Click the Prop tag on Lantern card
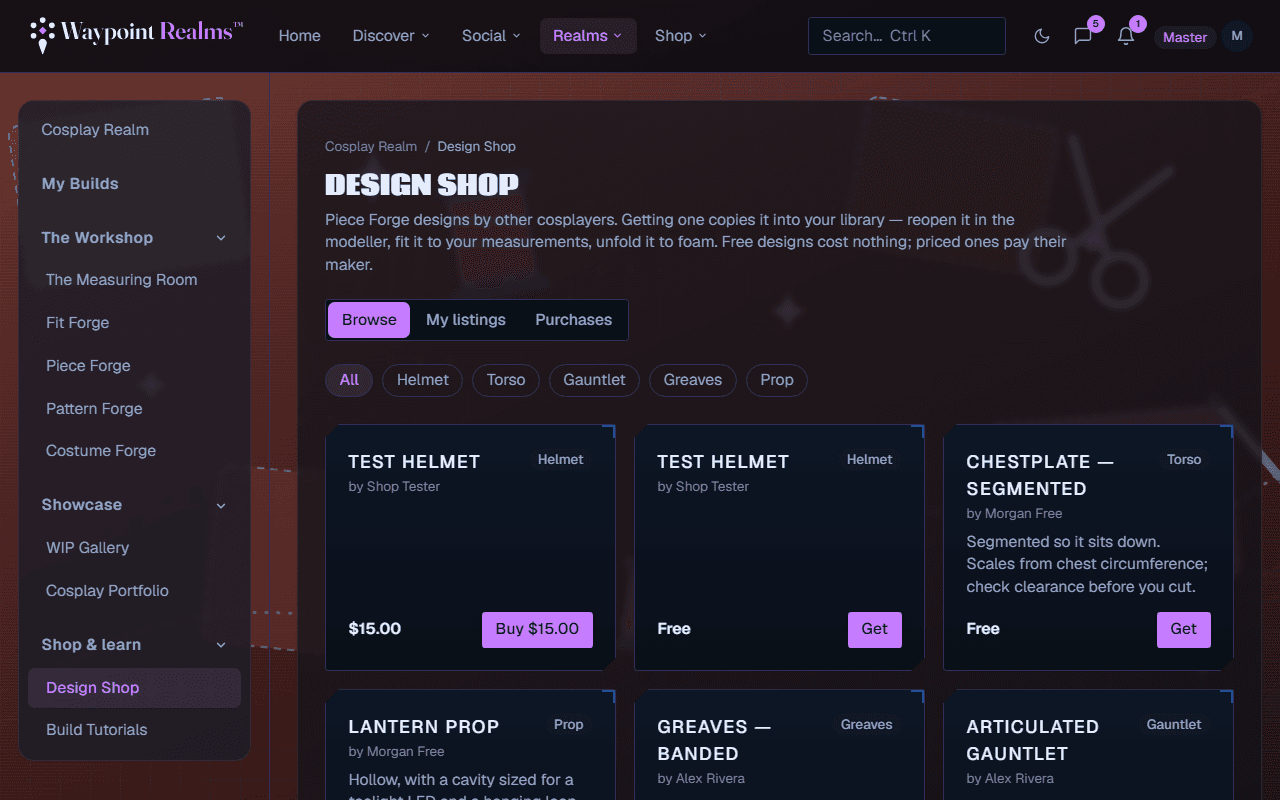 click(x=569, y=725)
